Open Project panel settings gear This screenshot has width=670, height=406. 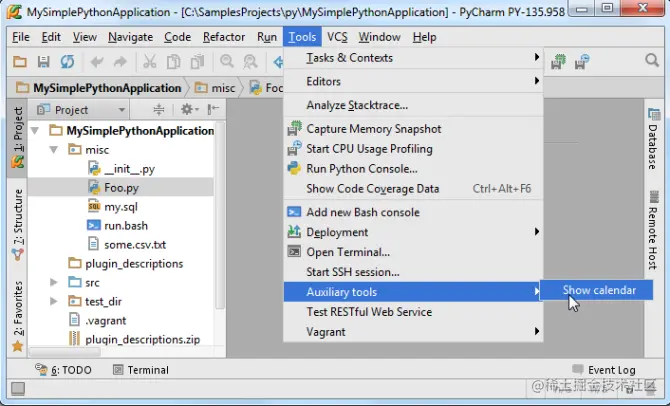coord(189,110)
